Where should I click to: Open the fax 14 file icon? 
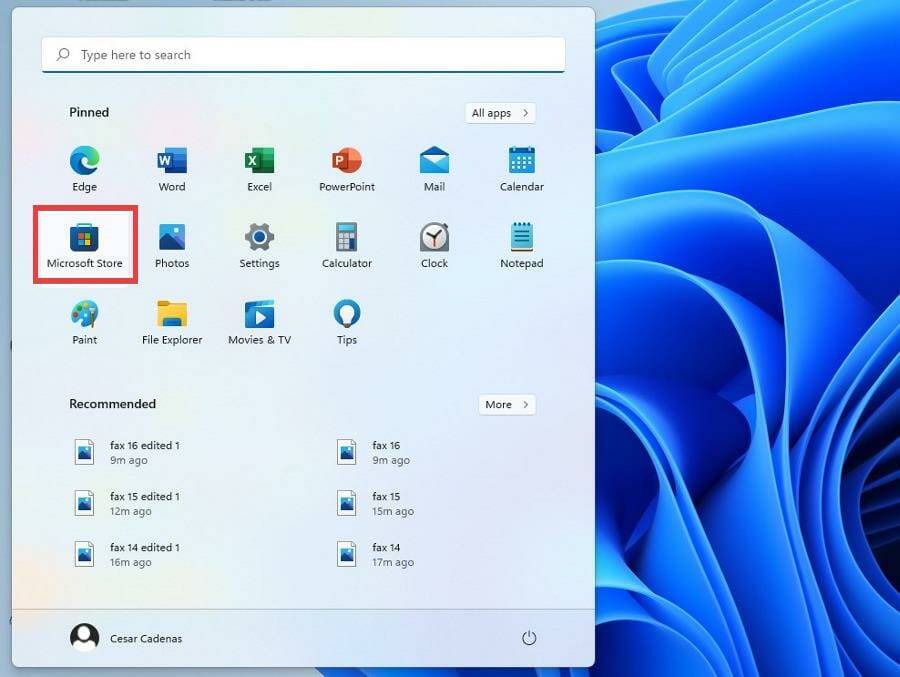pyautogui.click(x=346, y=555)
